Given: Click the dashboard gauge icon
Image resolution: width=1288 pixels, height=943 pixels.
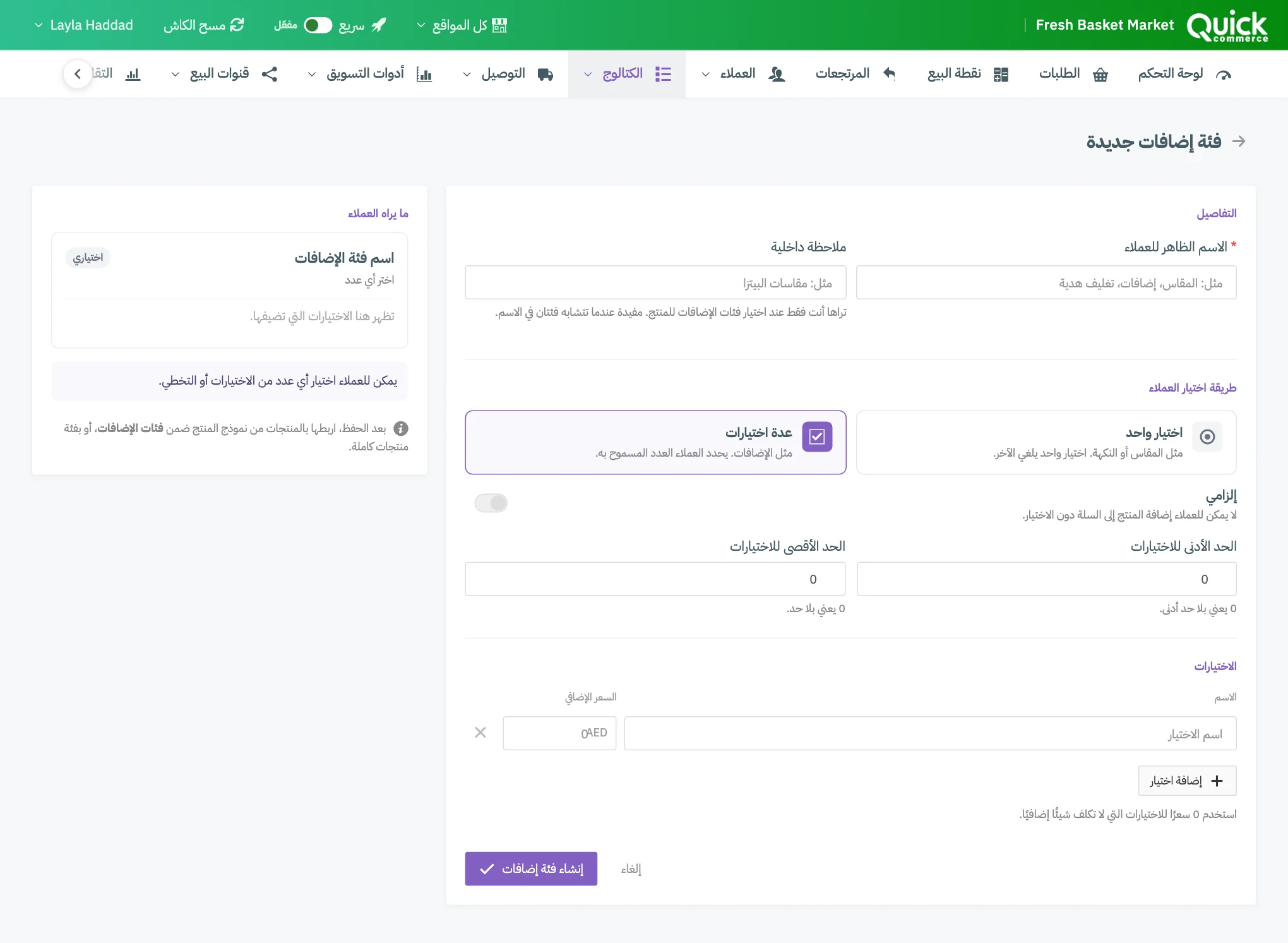Looking at the screenshot, I should coord(1224,75).
